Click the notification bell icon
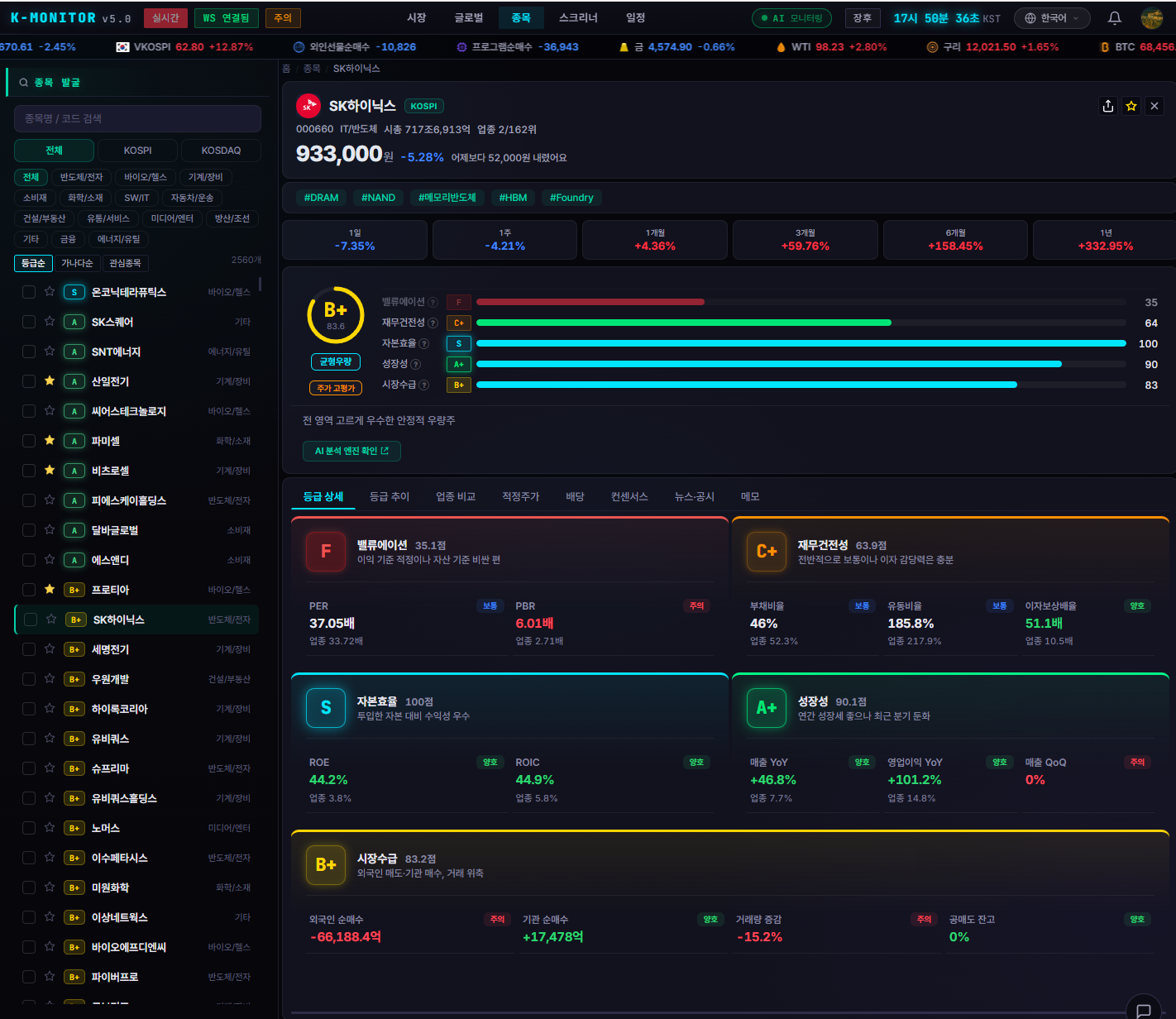The width and height of the screenshot is (1176, 1019). pos(1114,18)
